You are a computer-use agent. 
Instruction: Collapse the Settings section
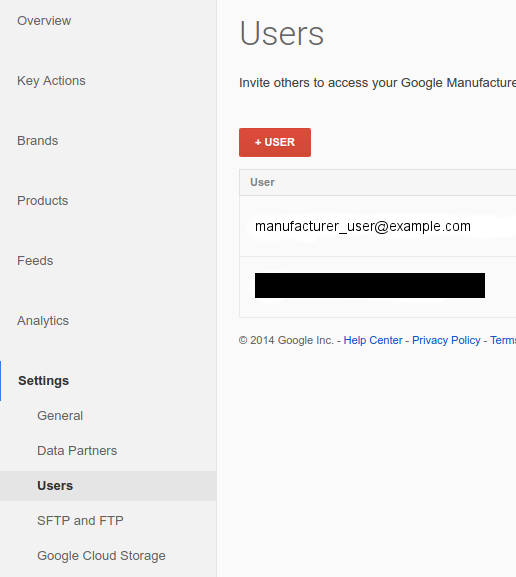point(43,380)
